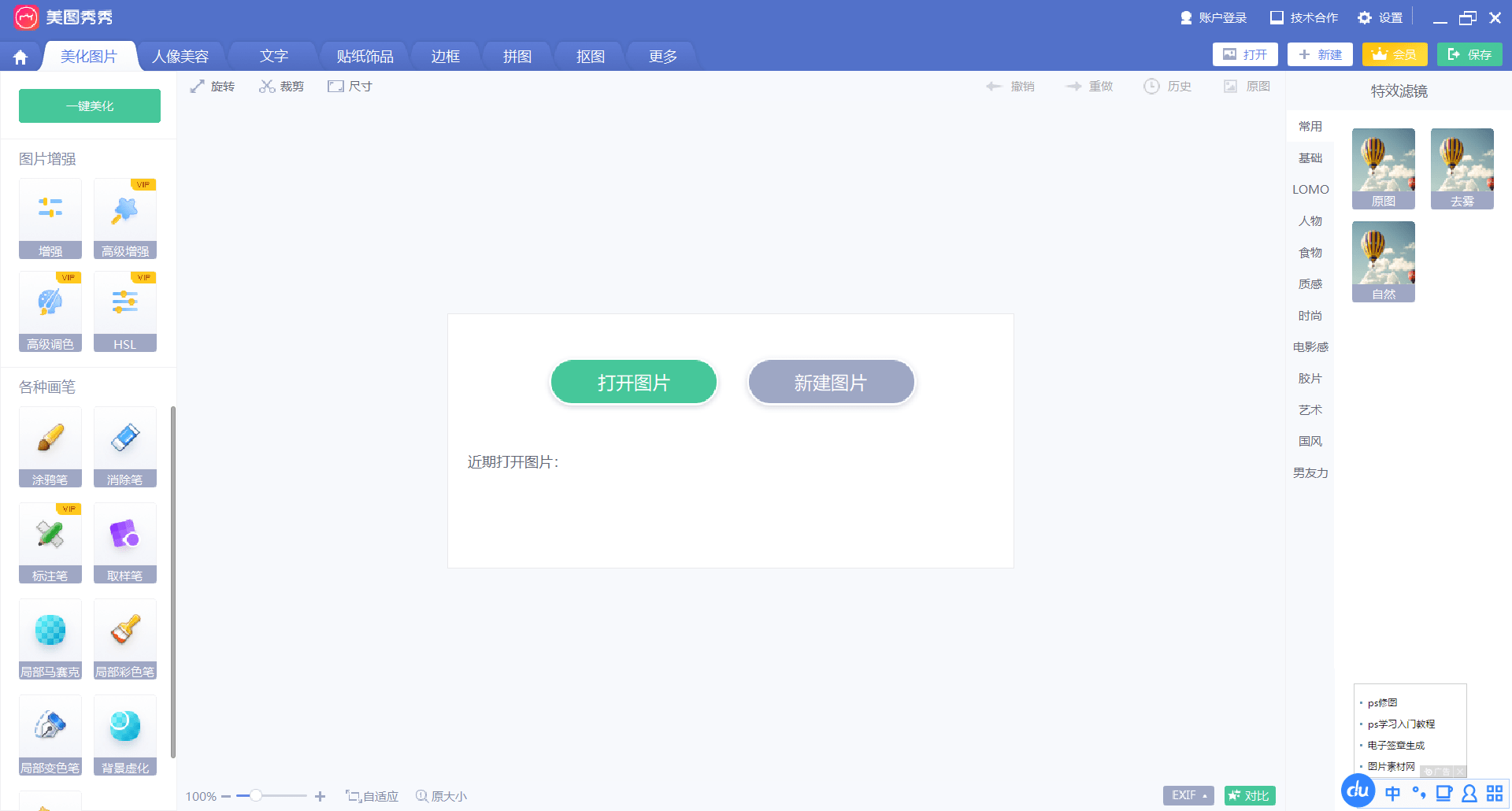The height and width of the screenshot is (811, 1512).
Task: Show the 原图 original image
Action: pos(1247,87)
